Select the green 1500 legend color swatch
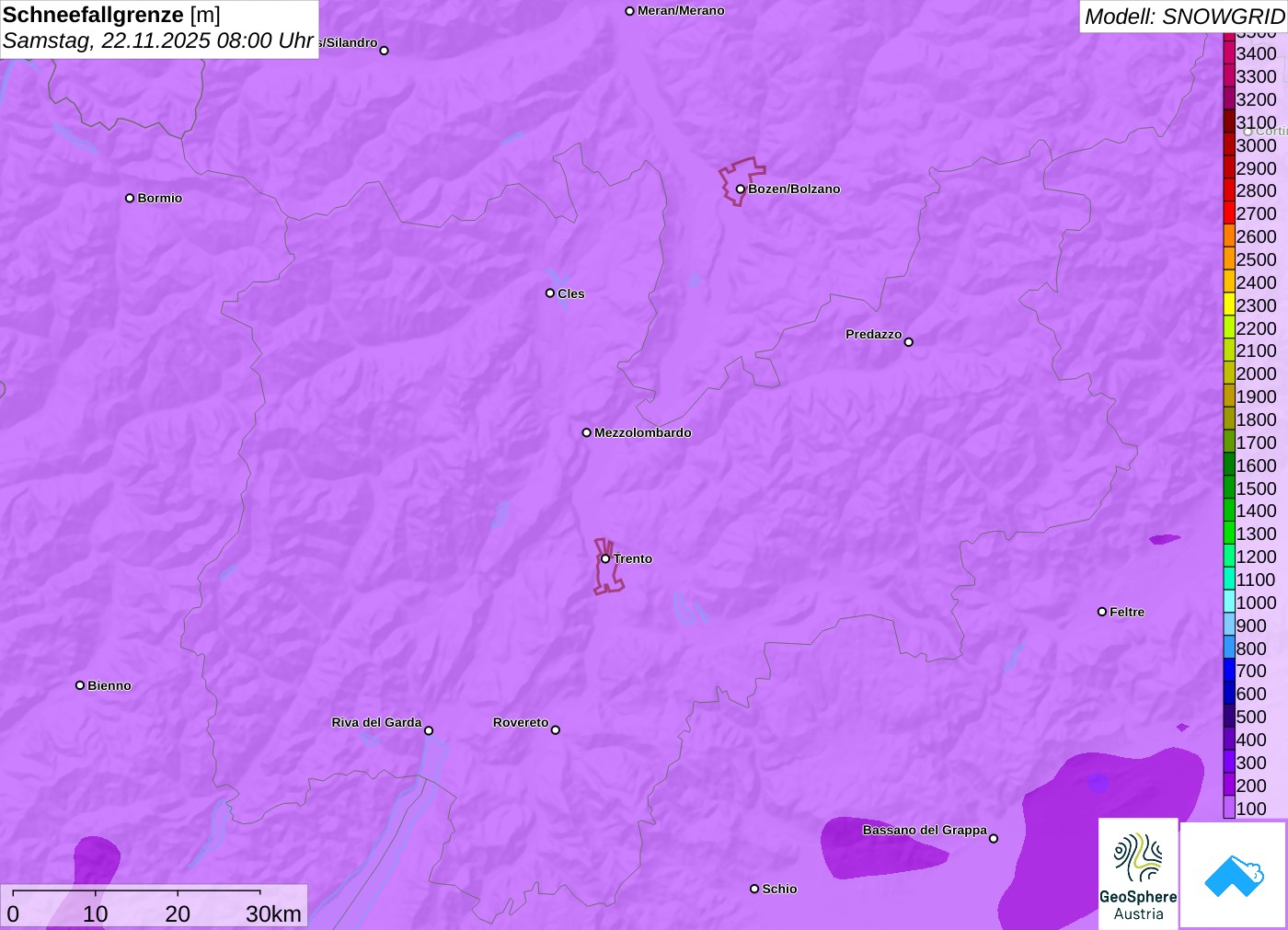 pos(1229,488)
